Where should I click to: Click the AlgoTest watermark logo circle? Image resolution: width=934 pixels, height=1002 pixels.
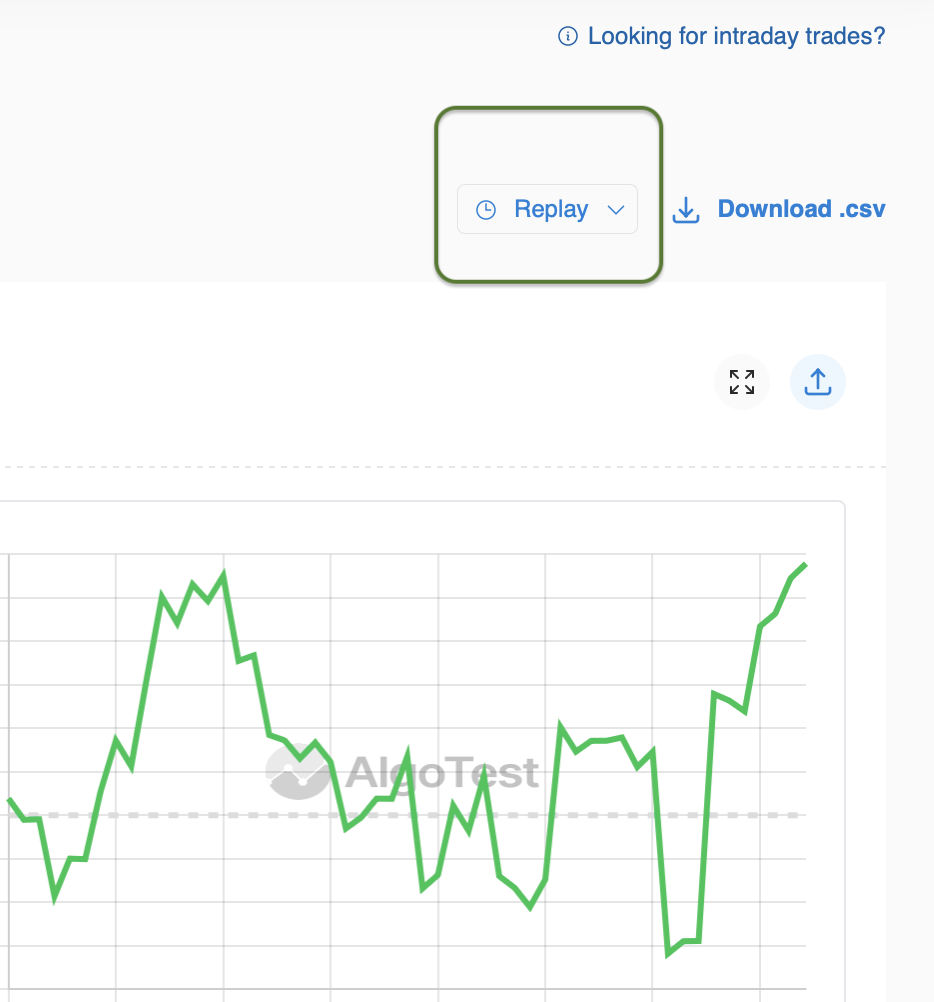point(297,772)
